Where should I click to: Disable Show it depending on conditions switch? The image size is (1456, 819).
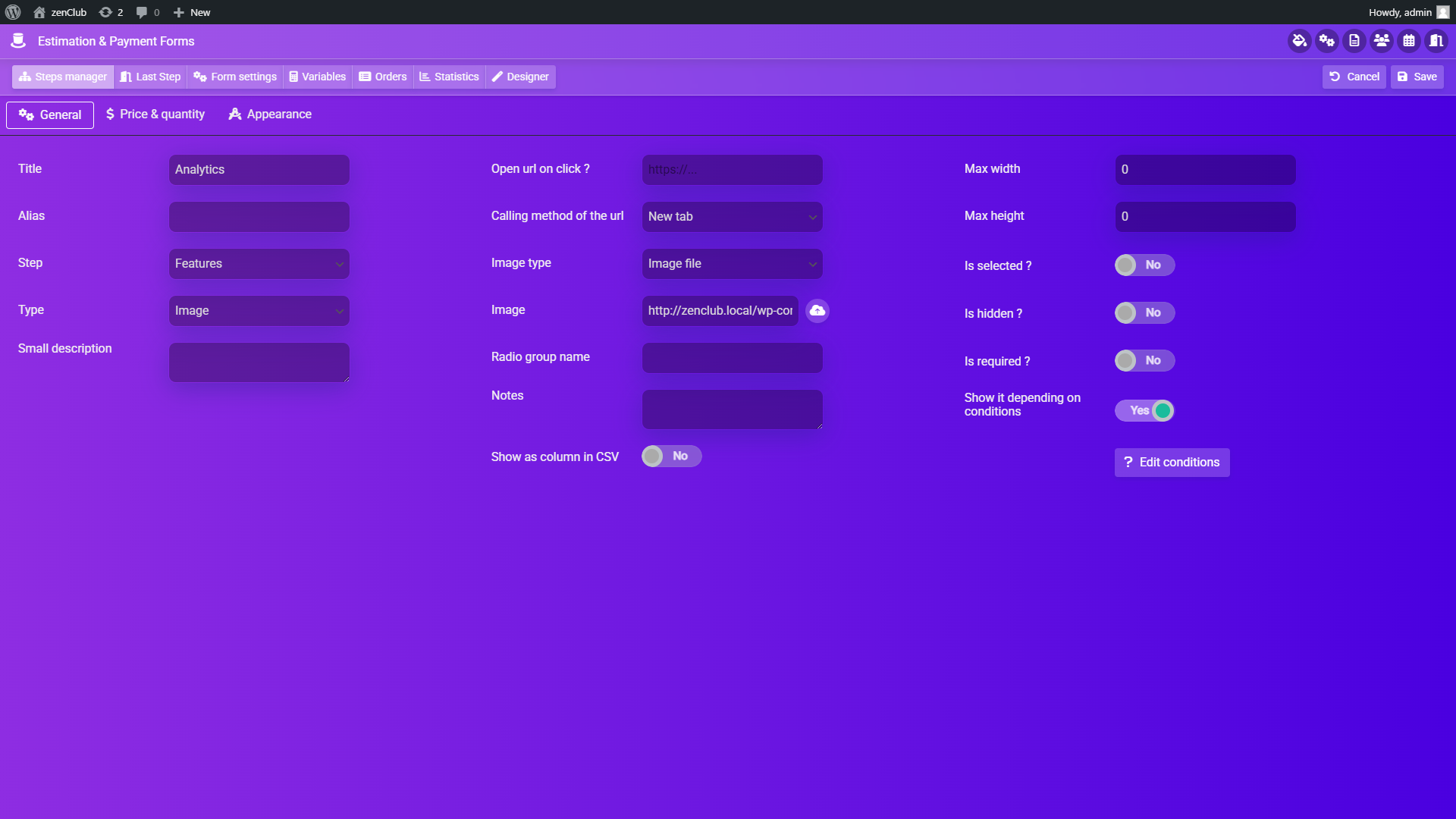(1144, 410)
